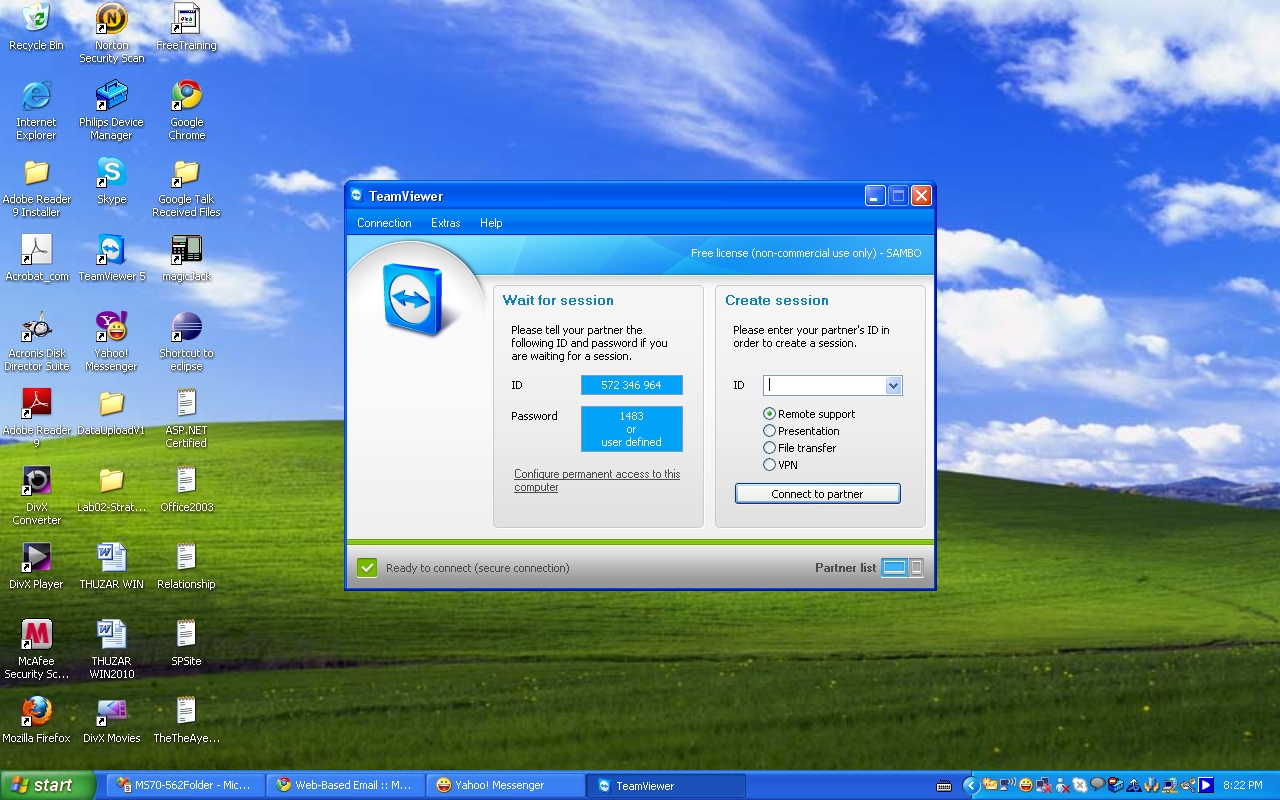Click the Windows start button
The image size is (1280, 800).
[x=48, y=785]
